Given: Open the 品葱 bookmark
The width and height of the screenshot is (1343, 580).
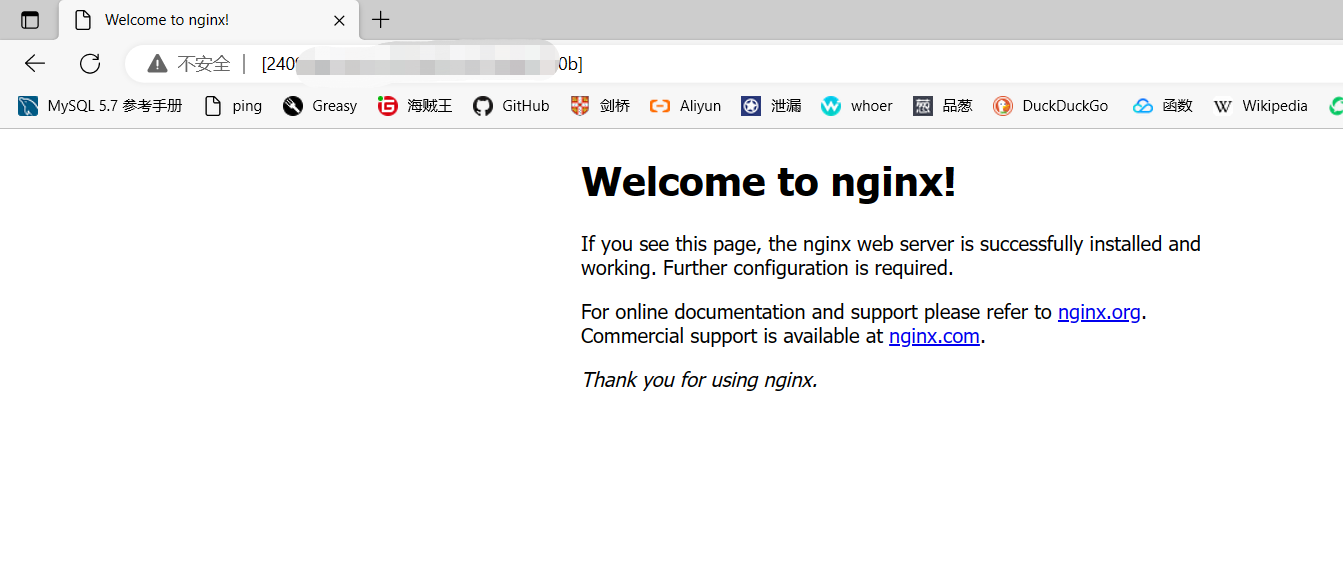Looking at the screenshot, I should point(942,106).
